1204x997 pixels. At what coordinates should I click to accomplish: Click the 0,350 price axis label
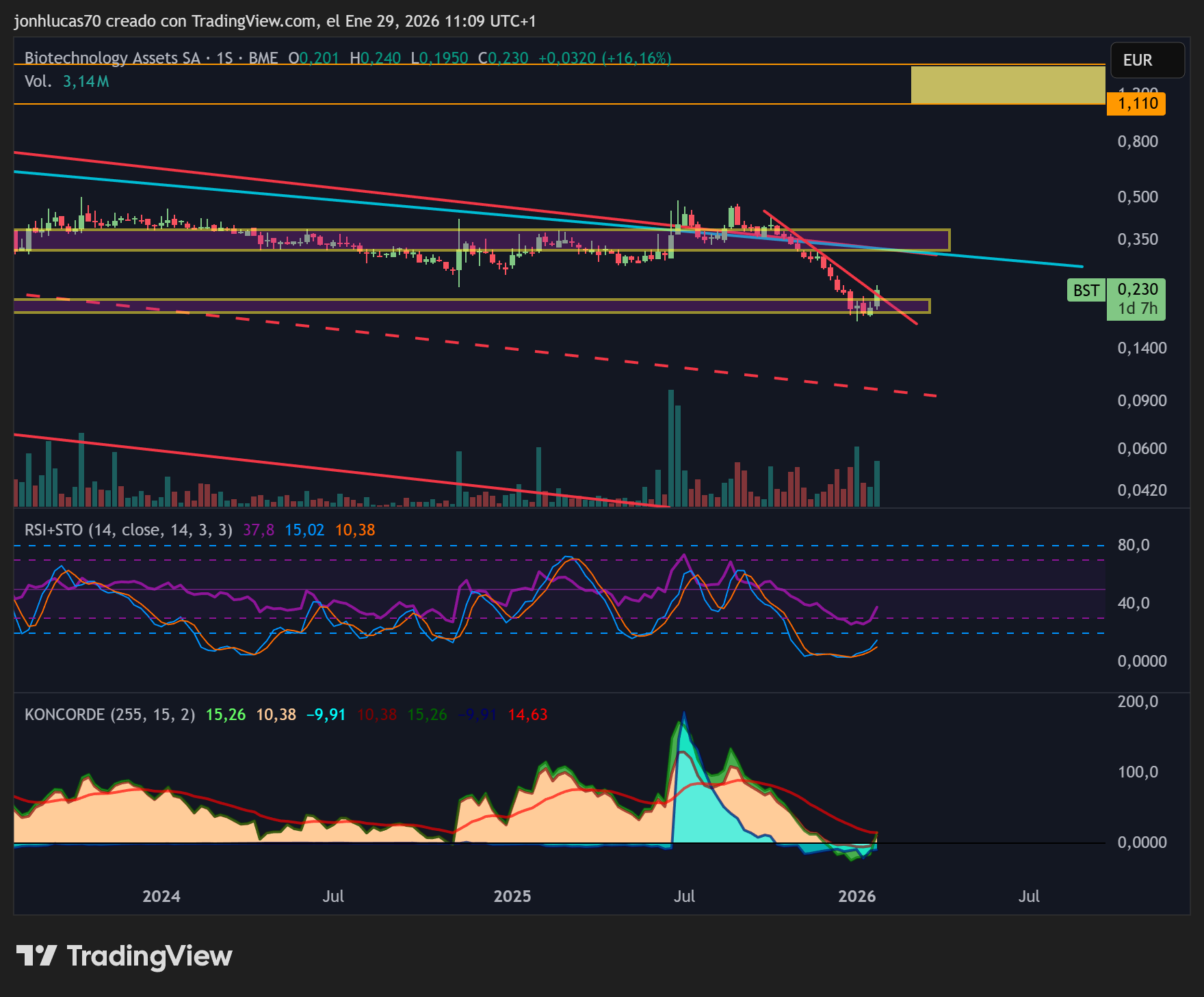point(1138,239)
